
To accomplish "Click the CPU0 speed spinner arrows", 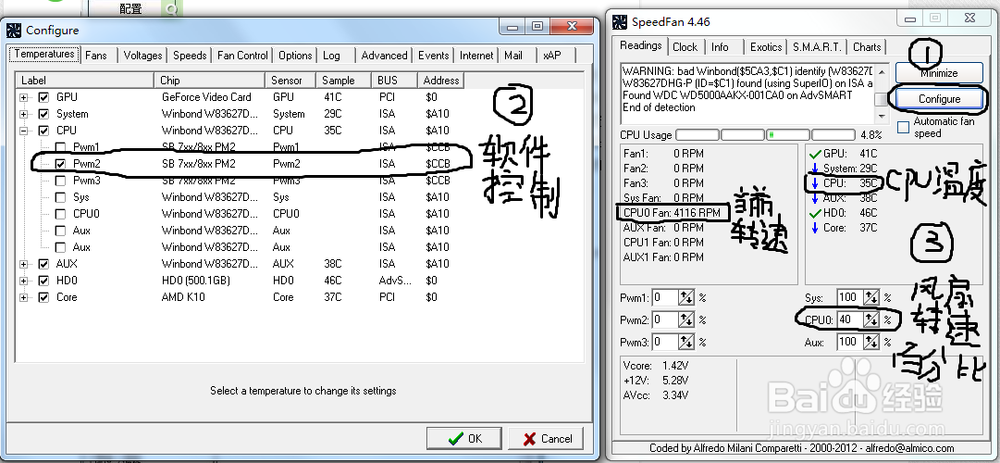I will tap(871, 320).
